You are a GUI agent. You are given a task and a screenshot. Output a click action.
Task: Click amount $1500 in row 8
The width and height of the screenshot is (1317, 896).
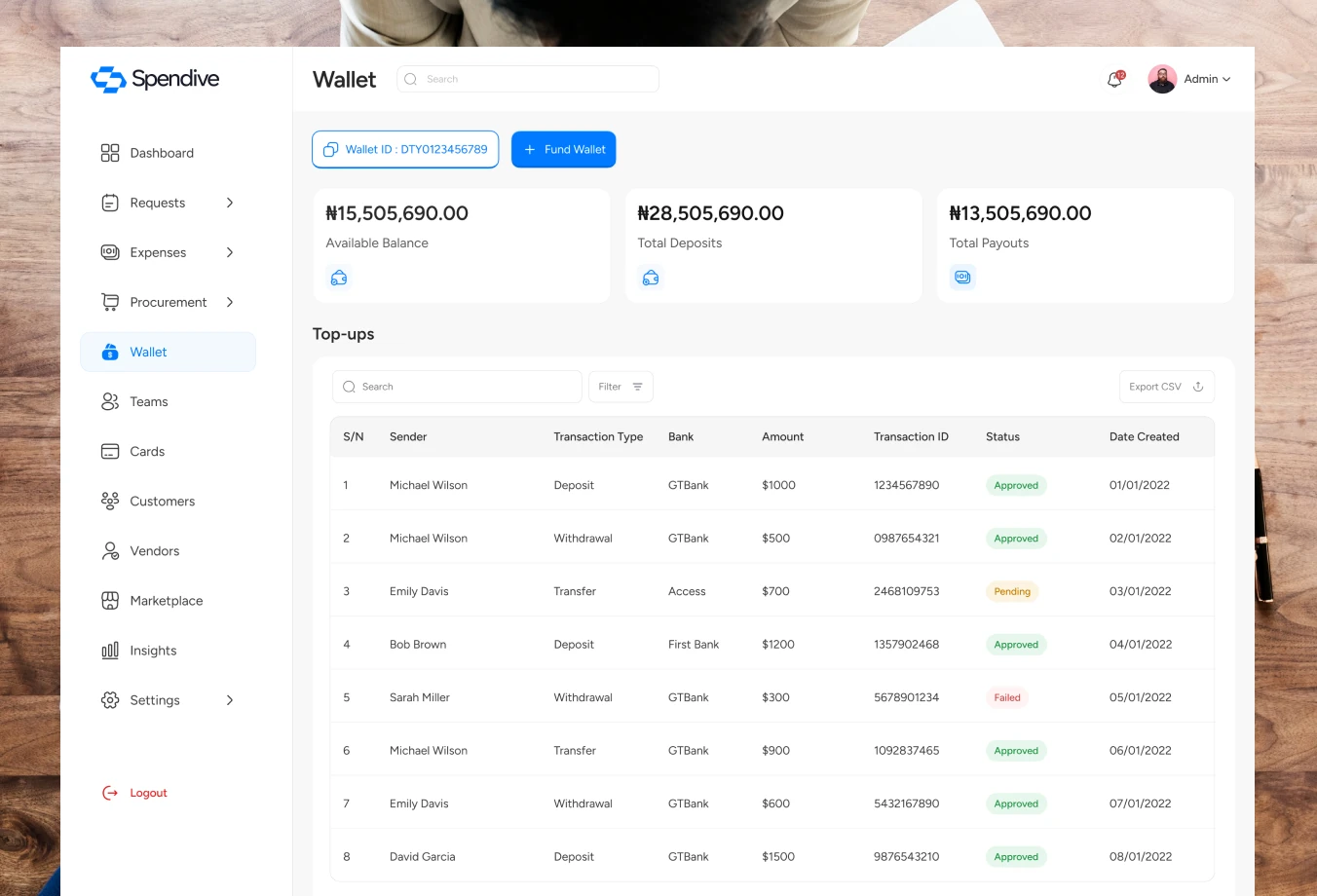coord(778,856)
